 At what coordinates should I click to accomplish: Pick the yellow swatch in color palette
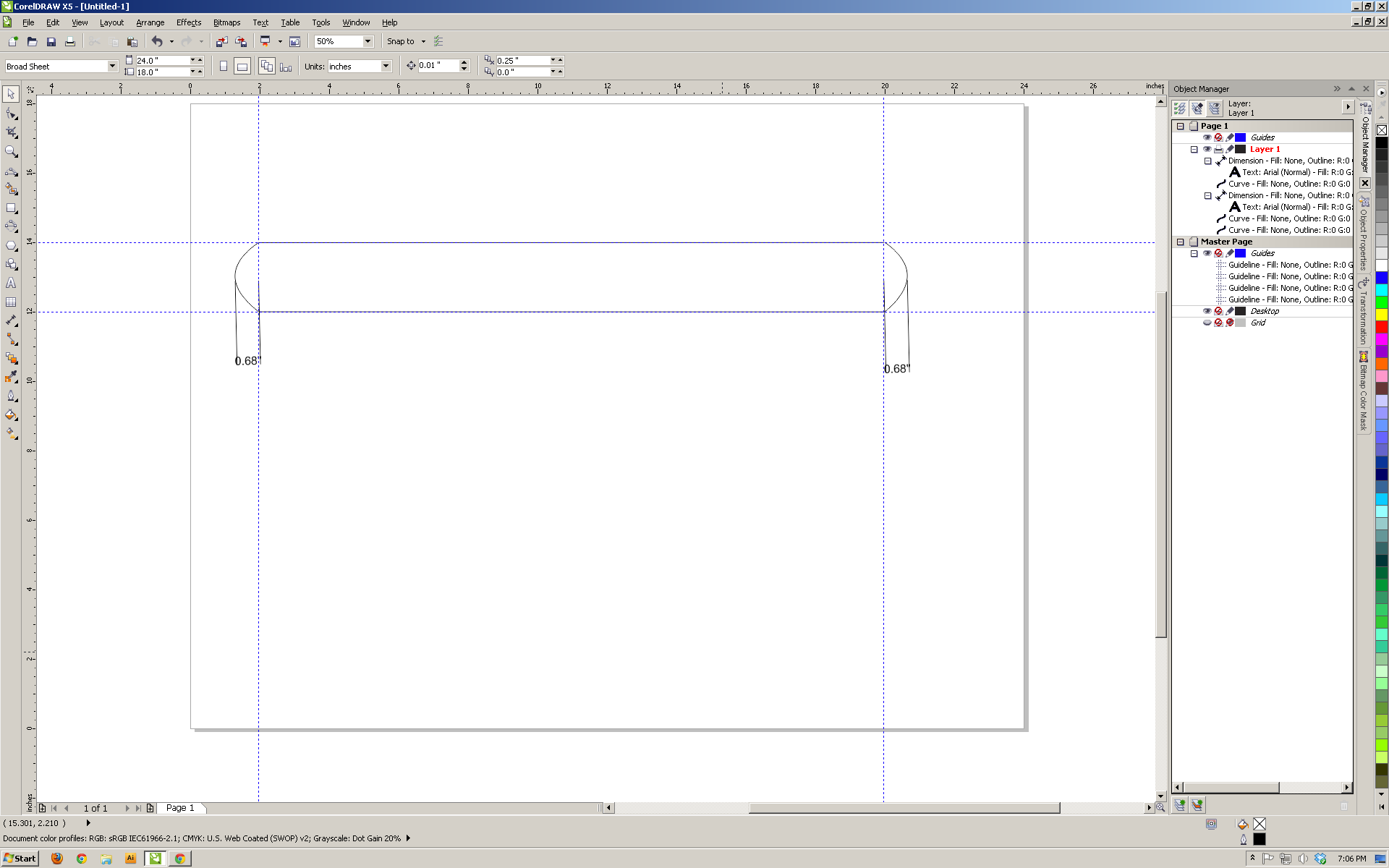tap(1381, 315)
